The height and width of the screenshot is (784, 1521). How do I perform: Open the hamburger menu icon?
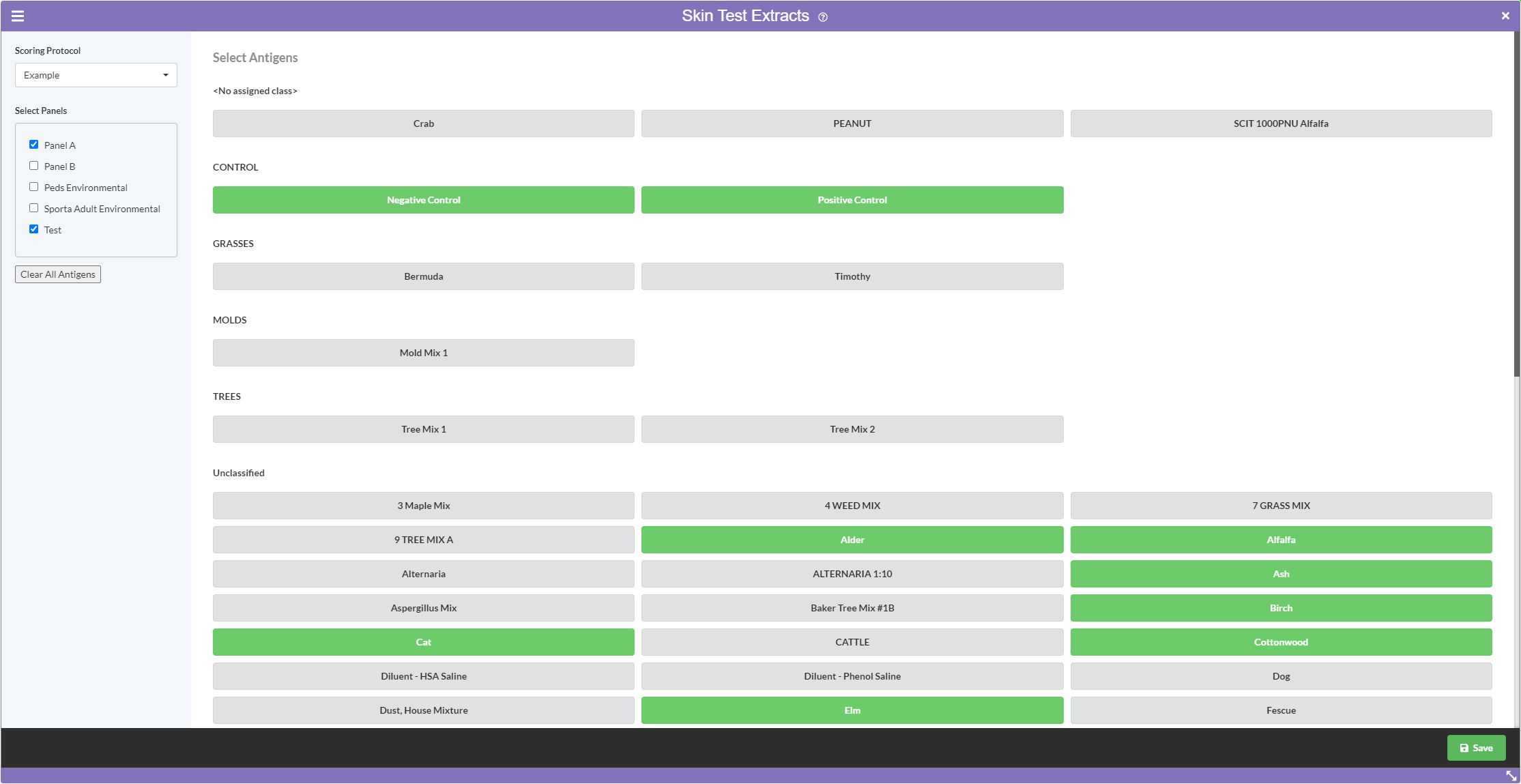[x=18, y=16]
